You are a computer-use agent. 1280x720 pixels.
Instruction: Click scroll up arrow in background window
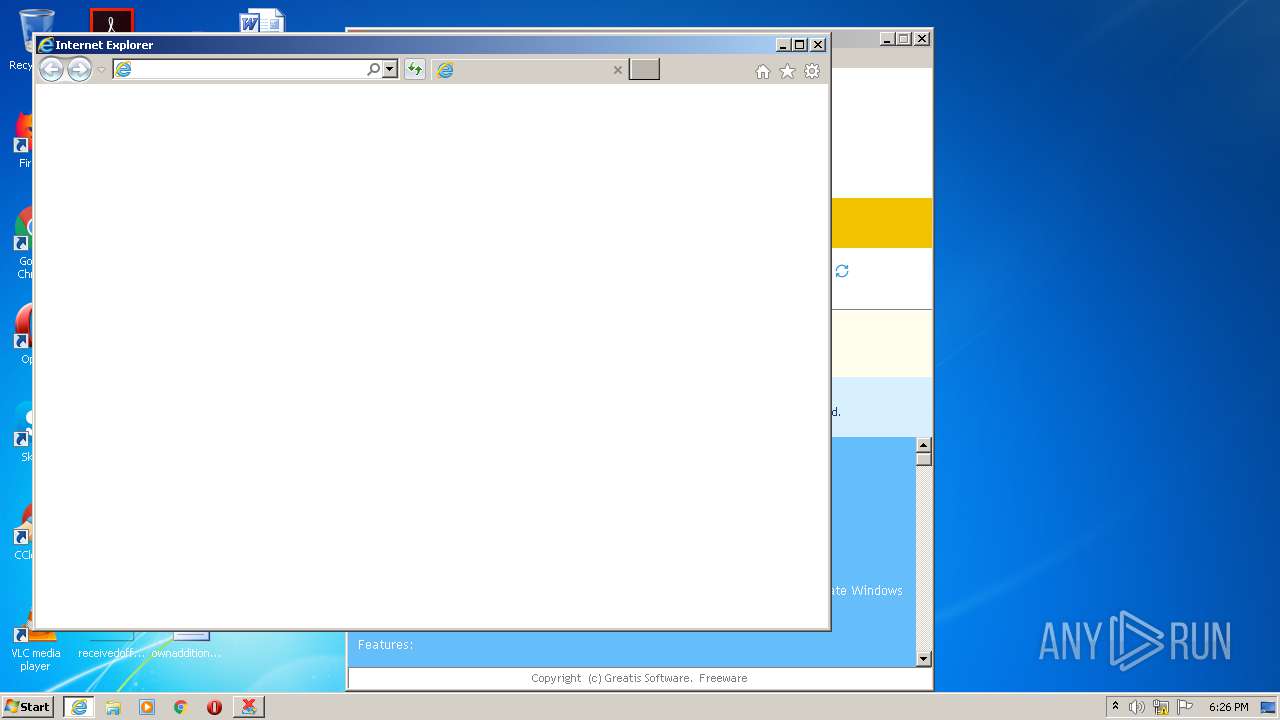924,445
